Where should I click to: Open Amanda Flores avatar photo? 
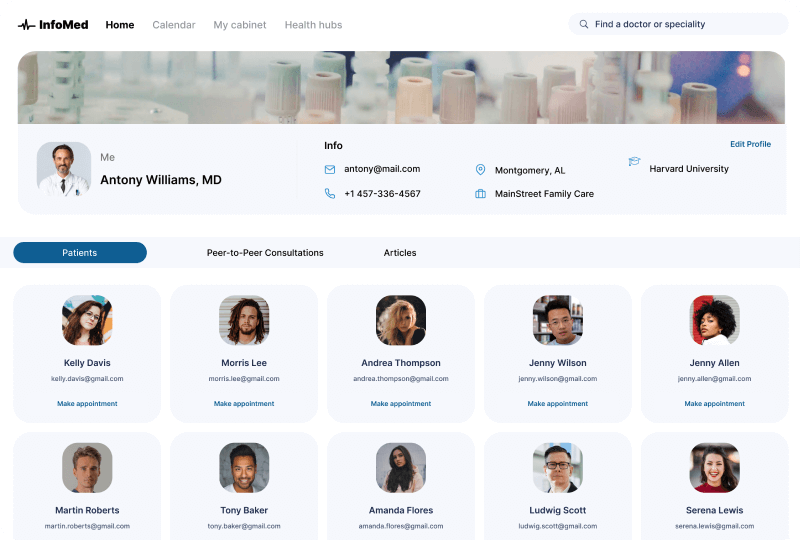(x=400, y=467)
